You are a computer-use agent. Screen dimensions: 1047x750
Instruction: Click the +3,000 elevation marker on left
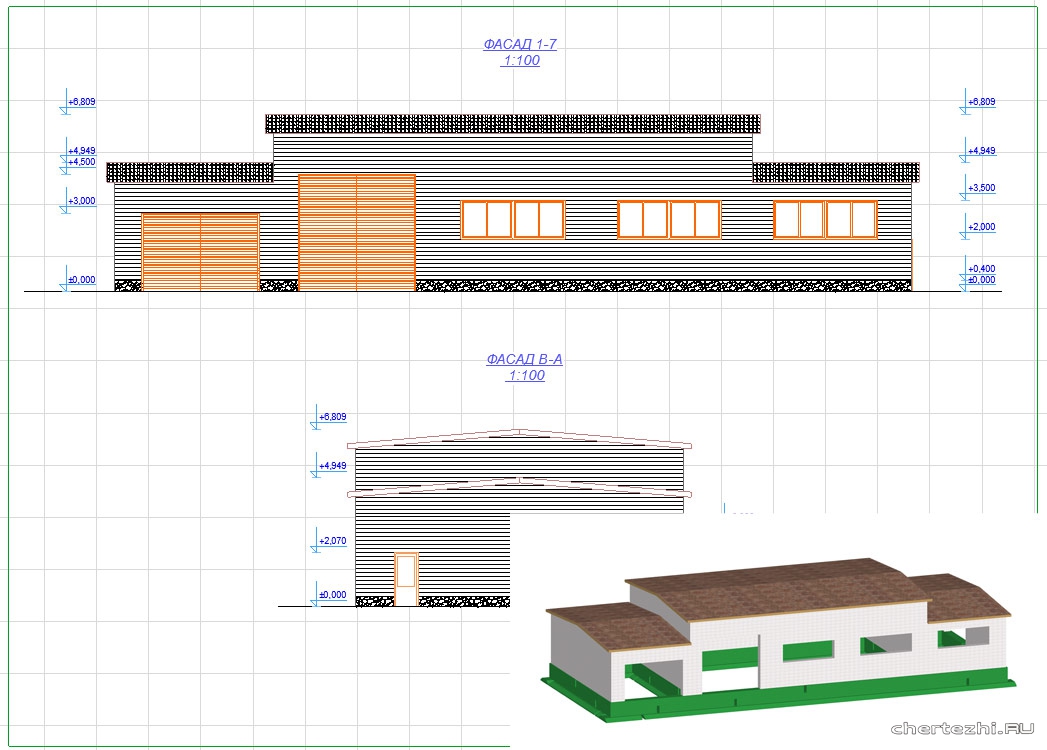click(x=81, y=201)
